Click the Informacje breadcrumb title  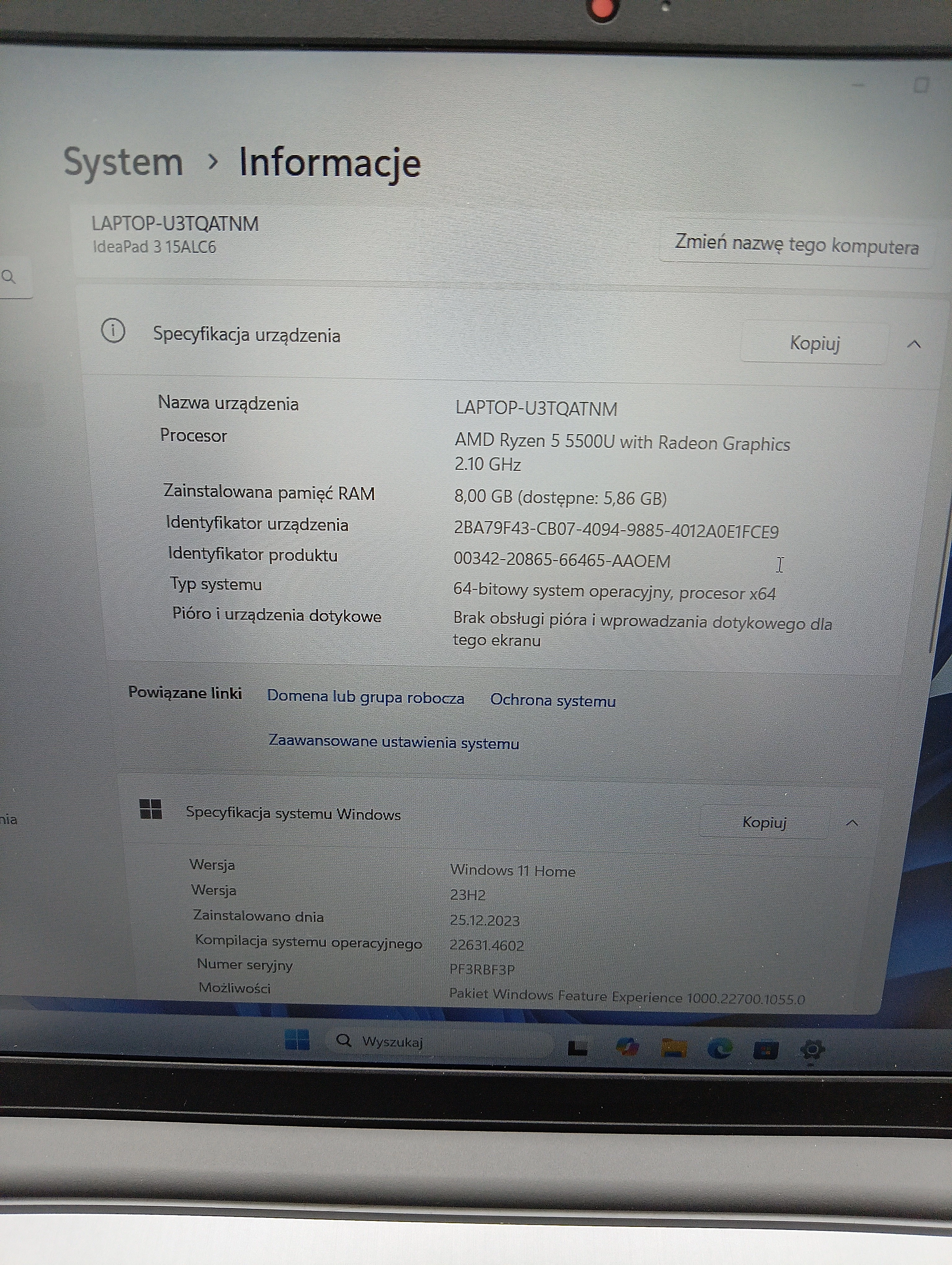coord(330,164)
